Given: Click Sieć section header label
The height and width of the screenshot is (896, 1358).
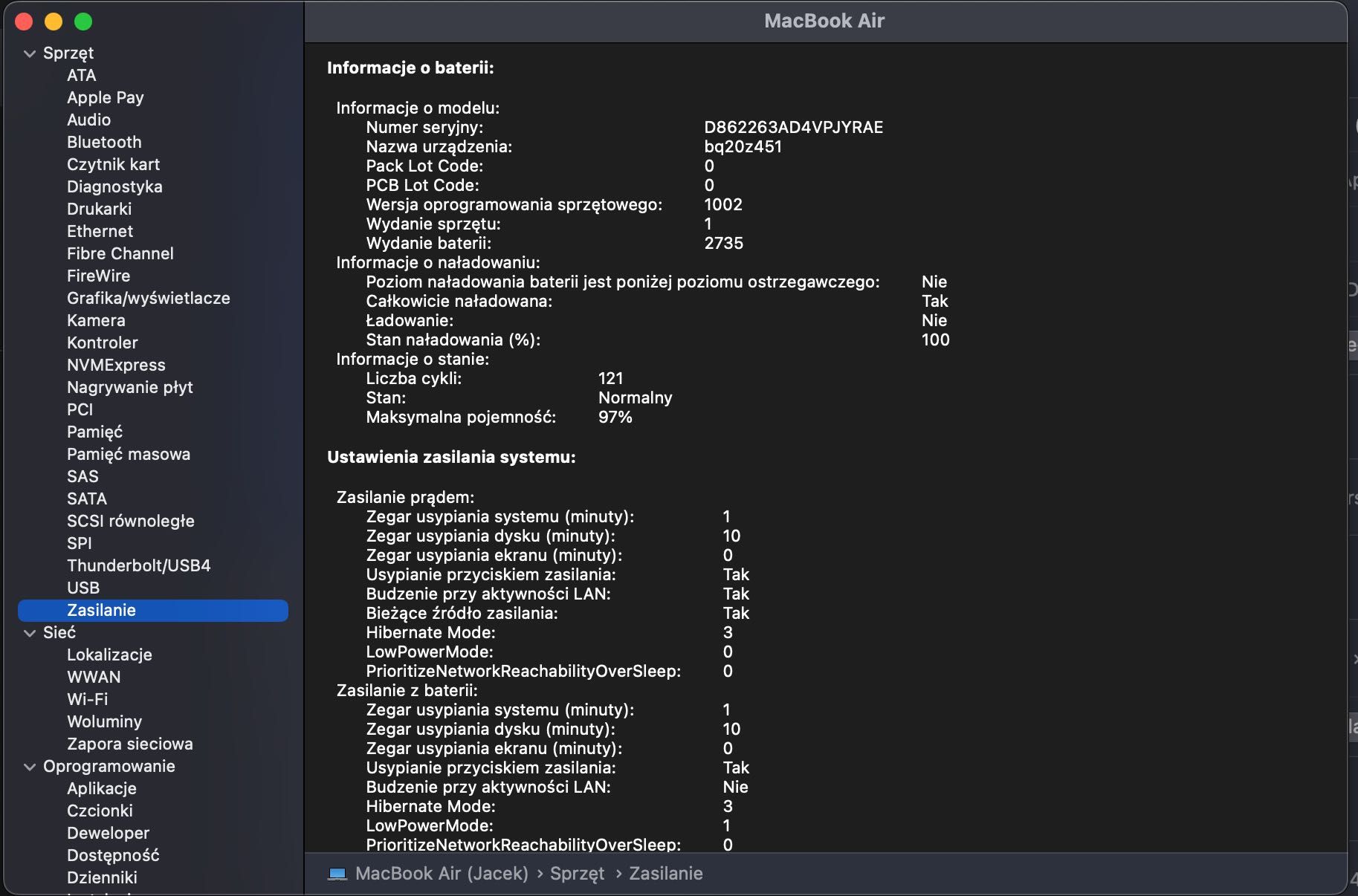Looking at the screenshot, I should tap(59, 632).
